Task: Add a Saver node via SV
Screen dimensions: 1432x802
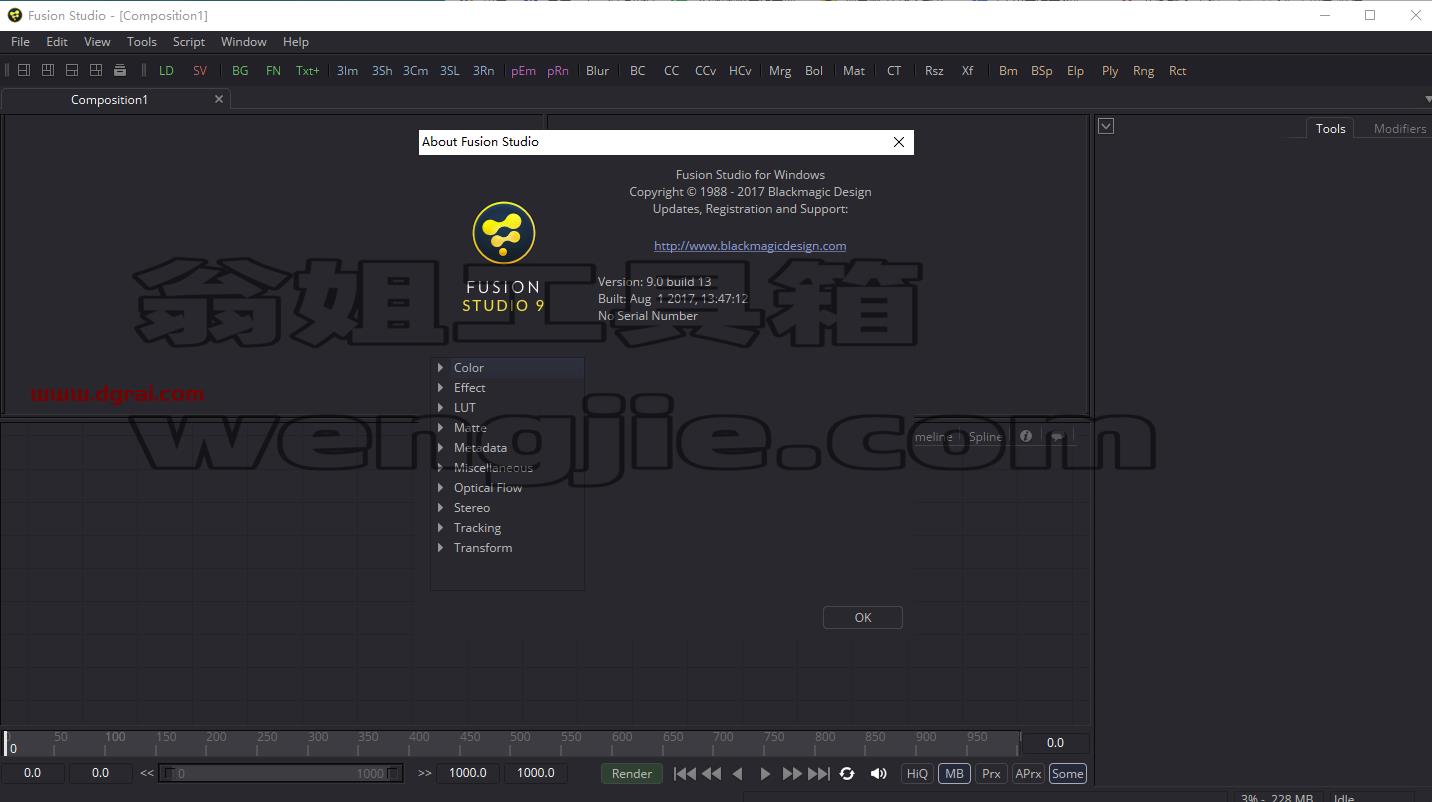Action: click(200, 71)
